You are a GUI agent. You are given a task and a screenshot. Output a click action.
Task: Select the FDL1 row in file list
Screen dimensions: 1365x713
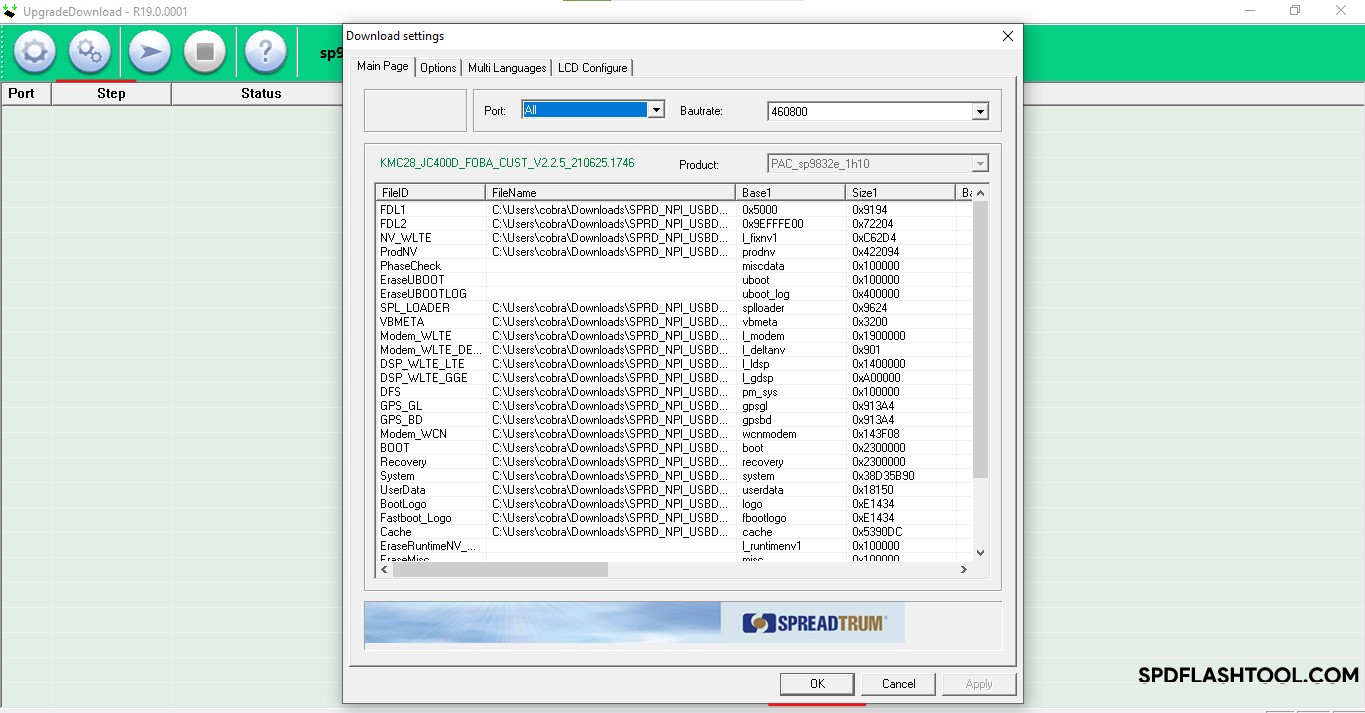click(x=393, y=210)
